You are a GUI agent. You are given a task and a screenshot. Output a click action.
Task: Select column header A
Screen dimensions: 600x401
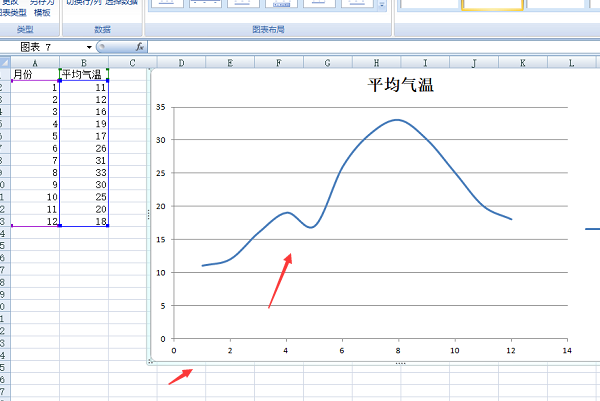coord(35,63)
